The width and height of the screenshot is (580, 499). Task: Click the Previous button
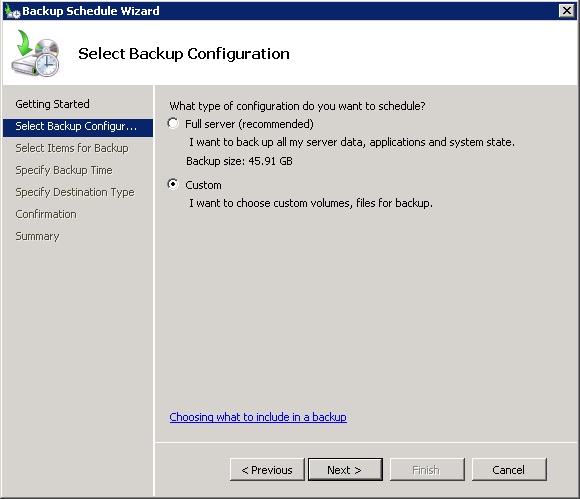(x=267, y=470)
